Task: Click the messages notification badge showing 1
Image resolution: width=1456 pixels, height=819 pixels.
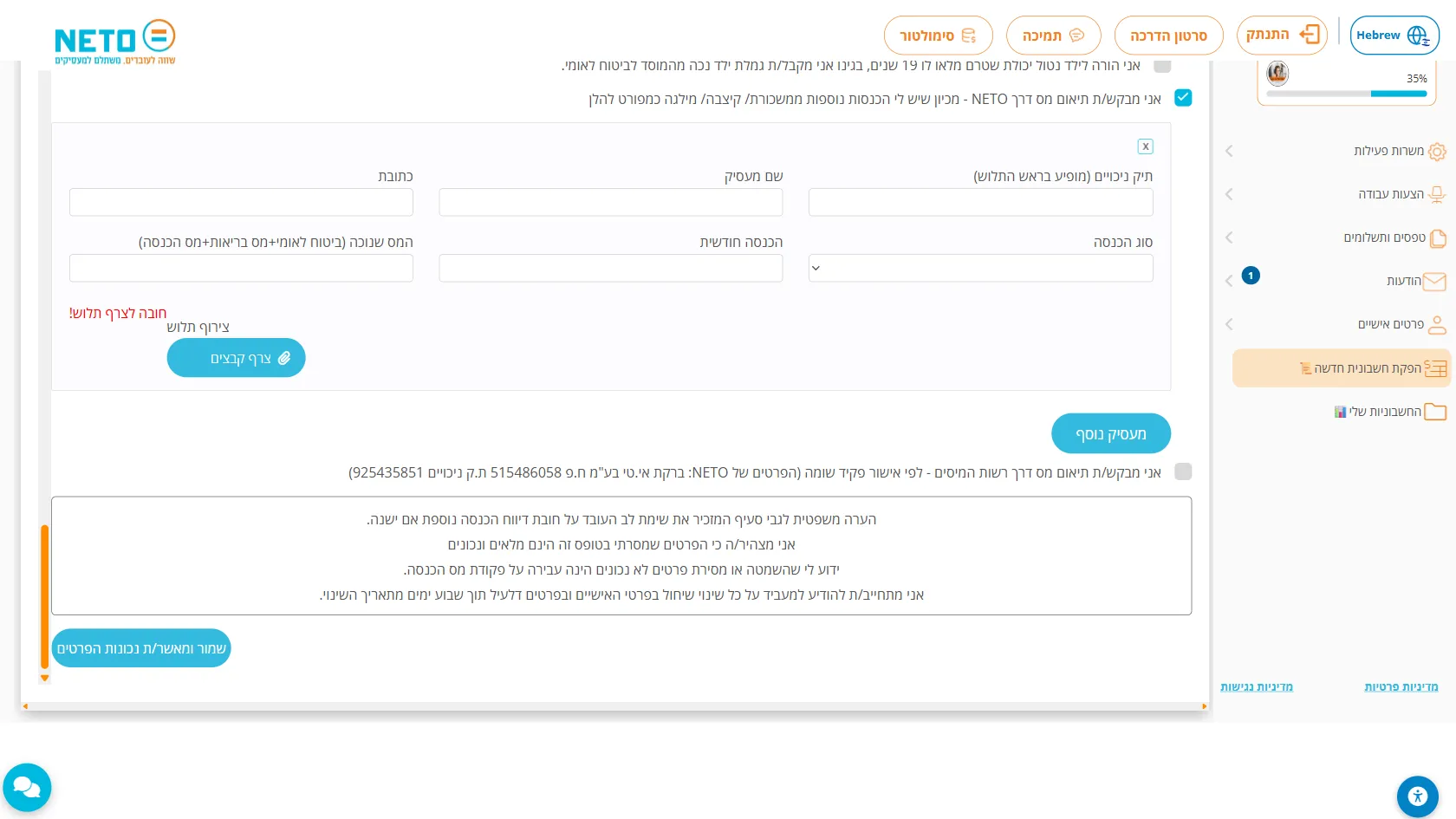Action: click(1251, 276)
